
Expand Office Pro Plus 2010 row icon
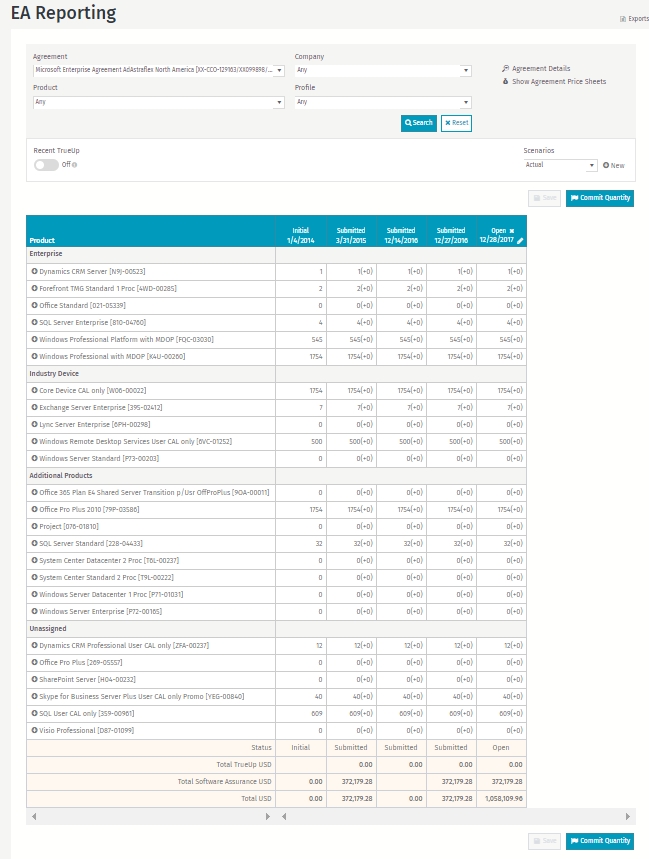(35, 509)
